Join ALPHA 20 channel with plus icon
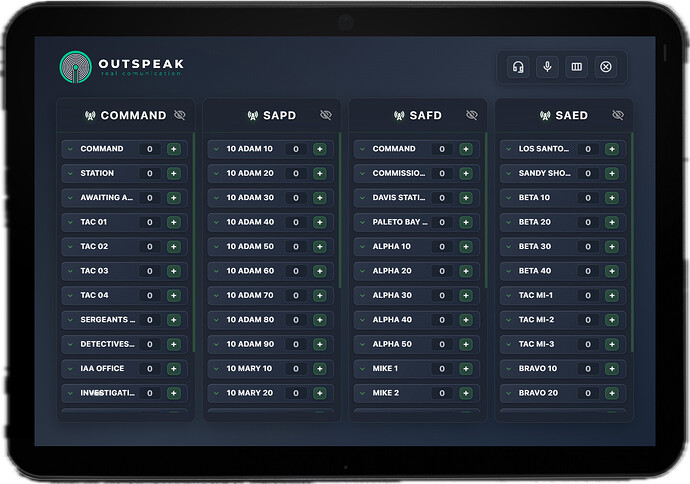690x484 pixels. 466,271
